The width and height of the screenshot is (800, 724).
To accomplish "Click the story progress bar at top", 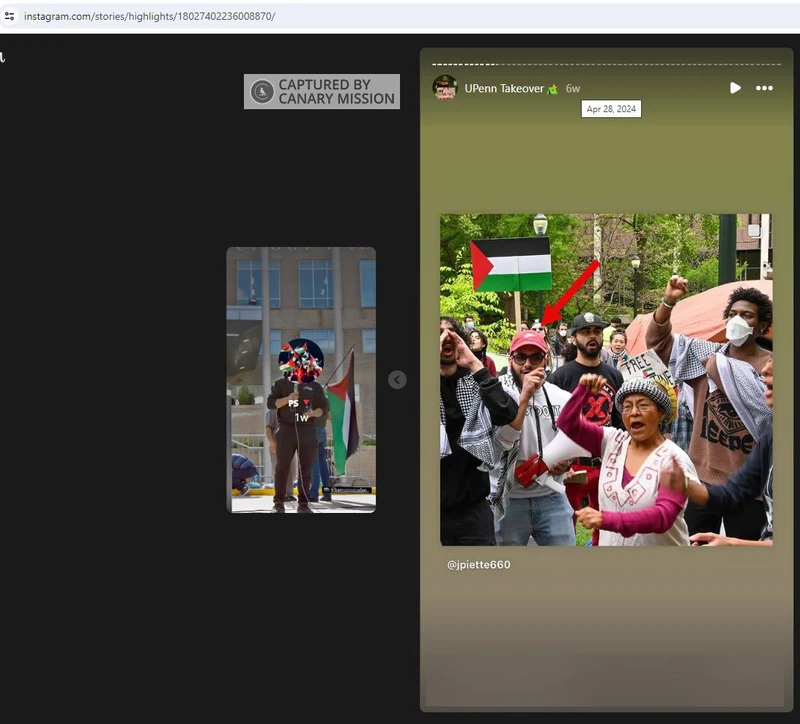I will click(x=606, y=64).
